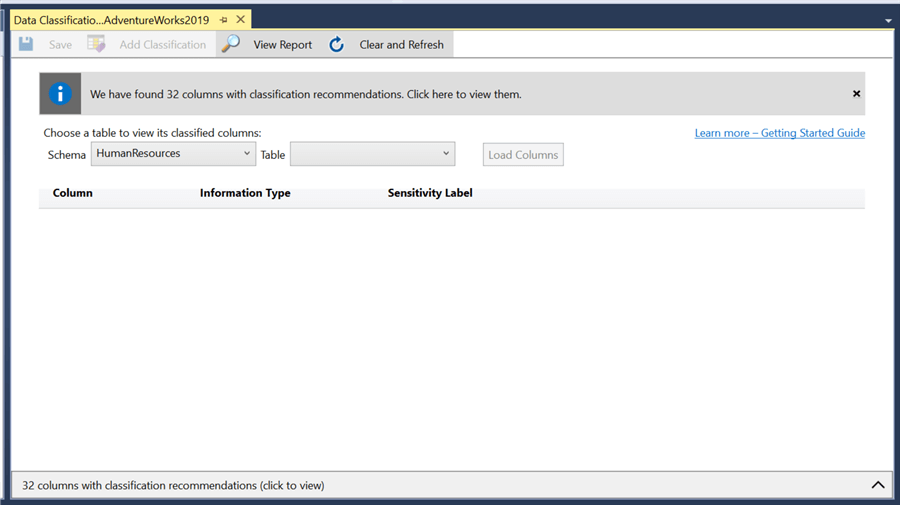
Task: Close the Data Classification tab
Action: point(240,20)
